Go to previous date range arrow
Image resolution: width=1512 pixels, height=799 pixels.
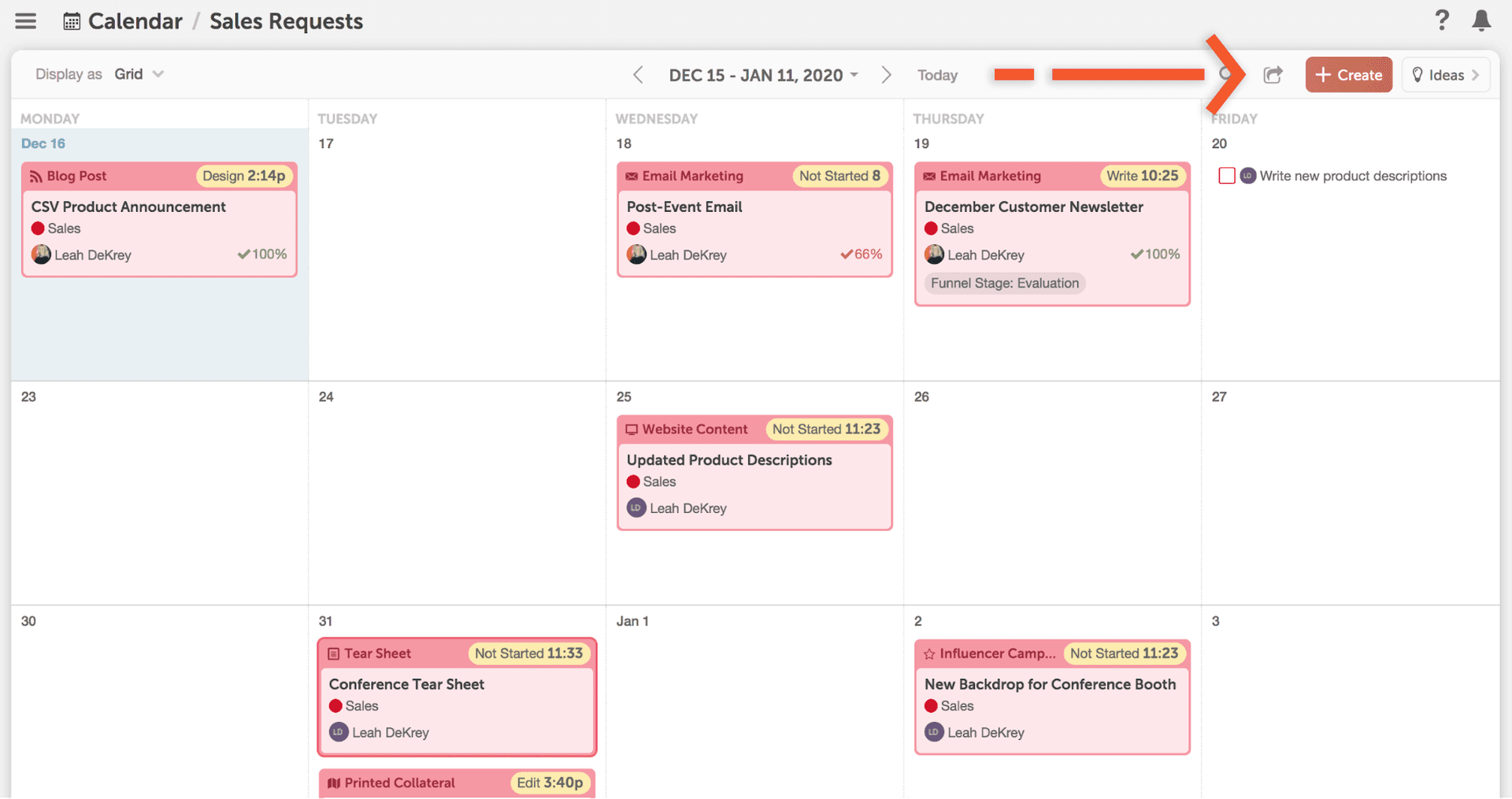click(x=638, y=75)
